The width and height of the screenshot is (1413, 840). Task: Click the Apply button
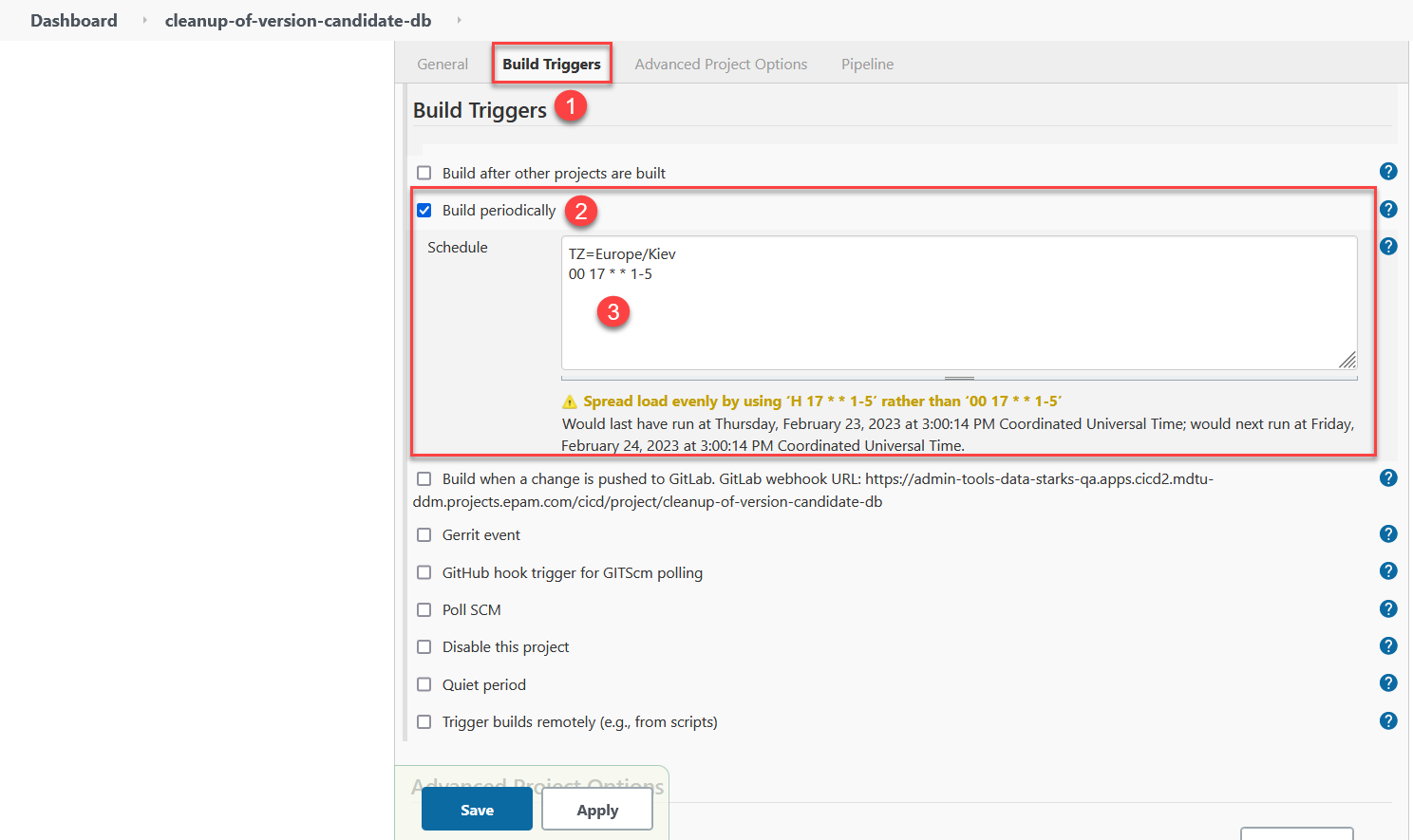coord(597,810)
